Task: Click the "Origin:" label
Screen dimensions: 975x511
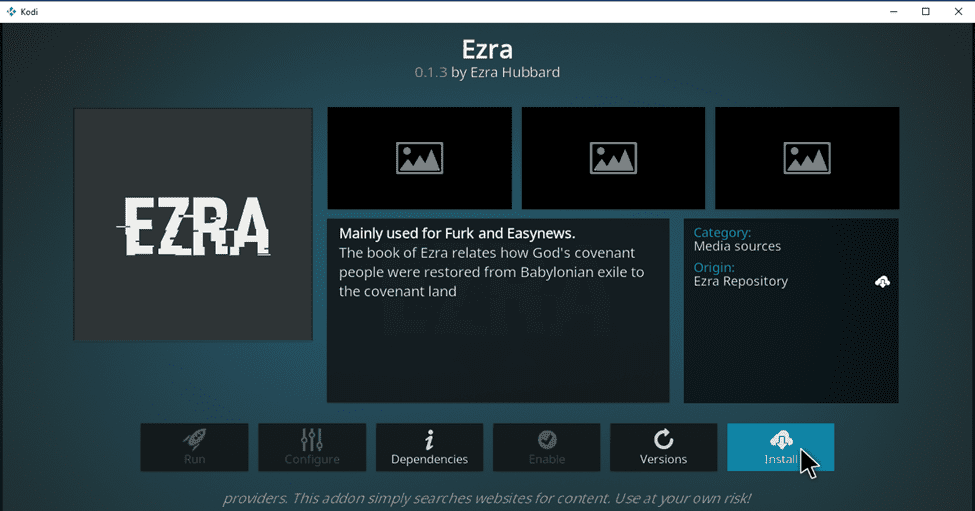Action: [x=714, y=267]
